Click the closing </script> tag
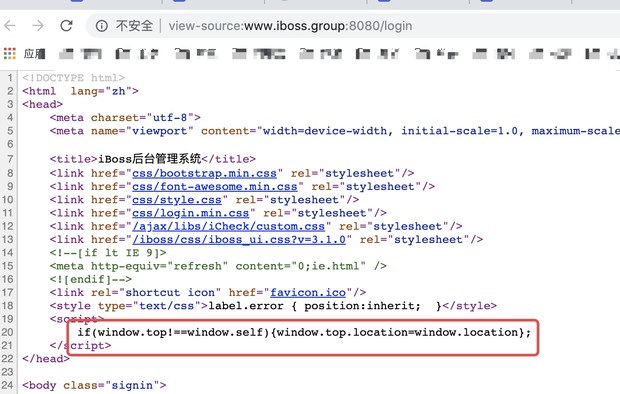 point(80,345)
